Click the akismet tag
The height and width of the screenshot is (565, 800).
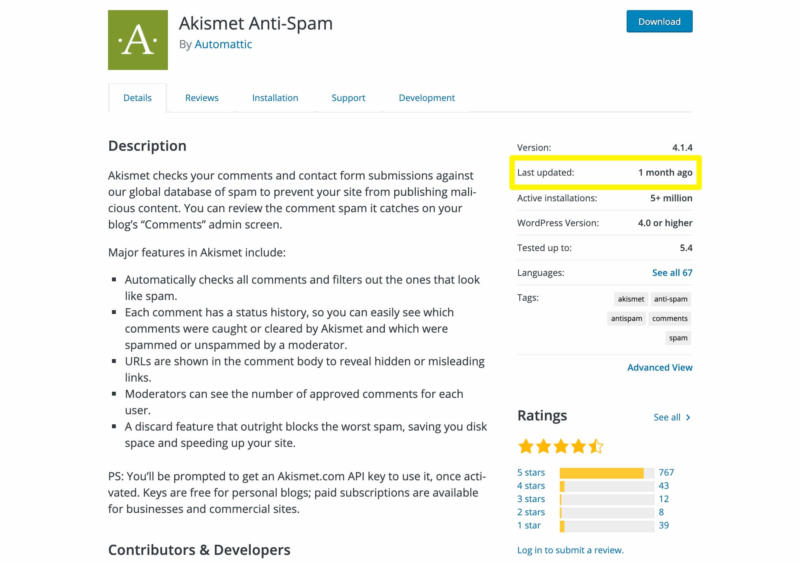[631, 299]
